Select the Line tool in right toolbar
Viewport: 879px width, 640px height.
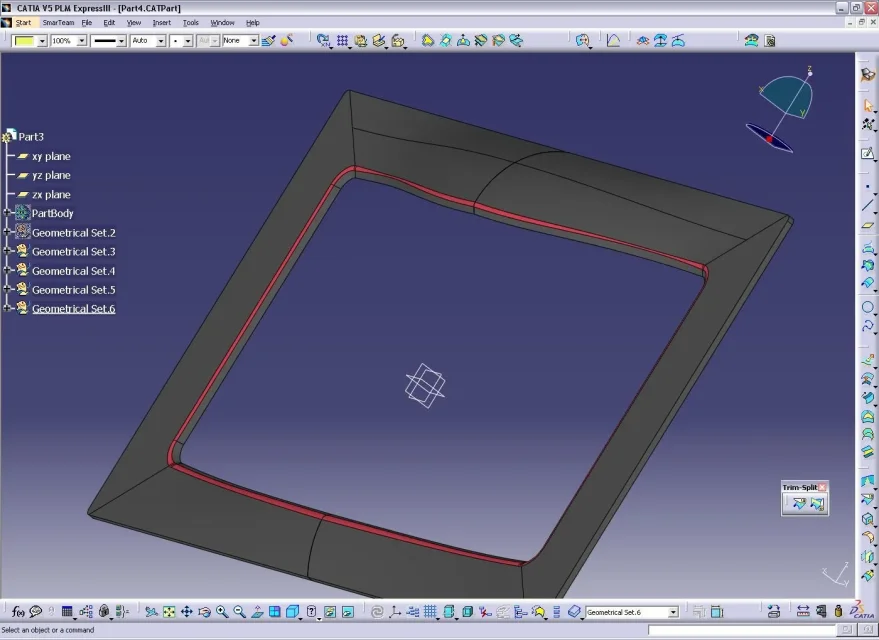868,205
